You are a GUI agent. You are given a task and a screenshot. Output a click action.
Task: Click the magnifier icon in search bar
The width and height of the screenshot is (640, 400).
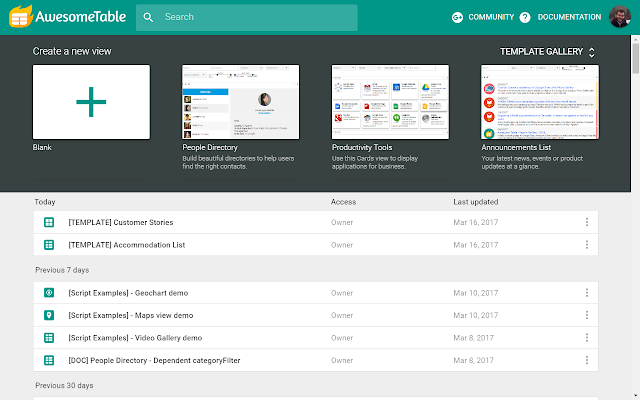(148, 17)
